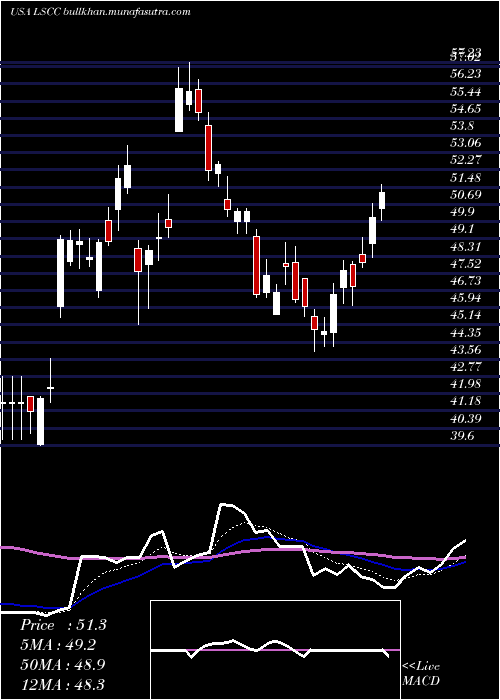Click the price axis label 39.6
Image resolution: width=500 pixels, height=700 pixels.
click(462, 436)
